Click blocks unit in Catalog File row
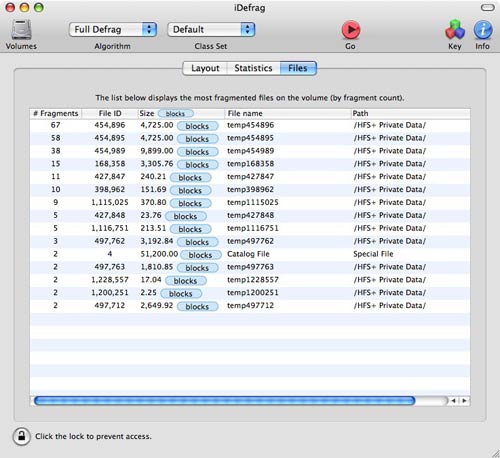The height and width of the screenshot is (458, 500). point(201,255)
